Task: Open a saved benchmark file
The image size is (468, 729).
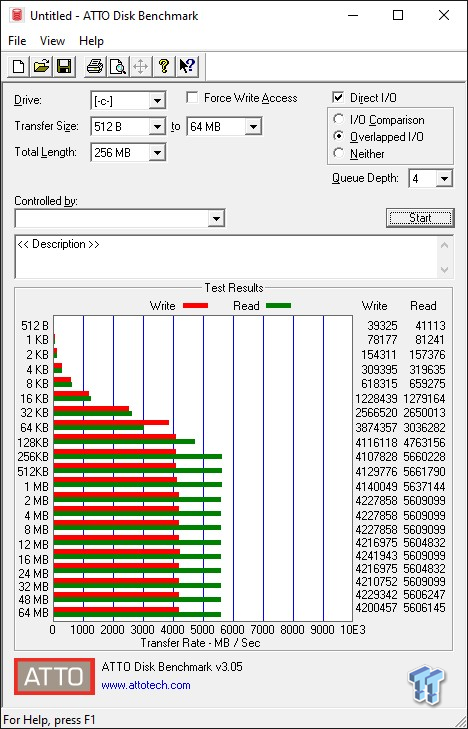Action: pyautogui.click(x=41, y=66)
